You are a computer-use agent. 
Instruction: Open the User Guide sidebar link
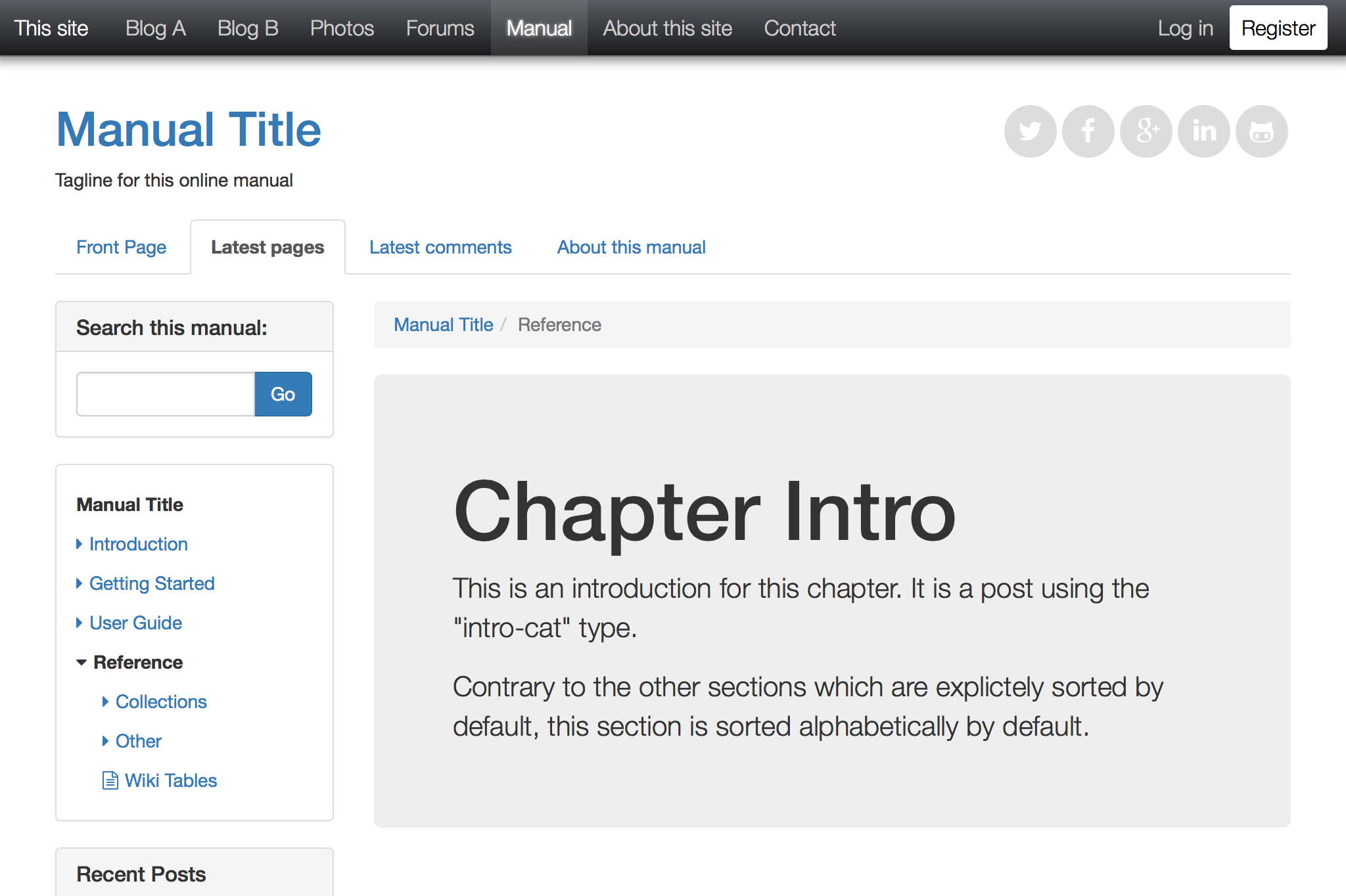pos(136,623)
